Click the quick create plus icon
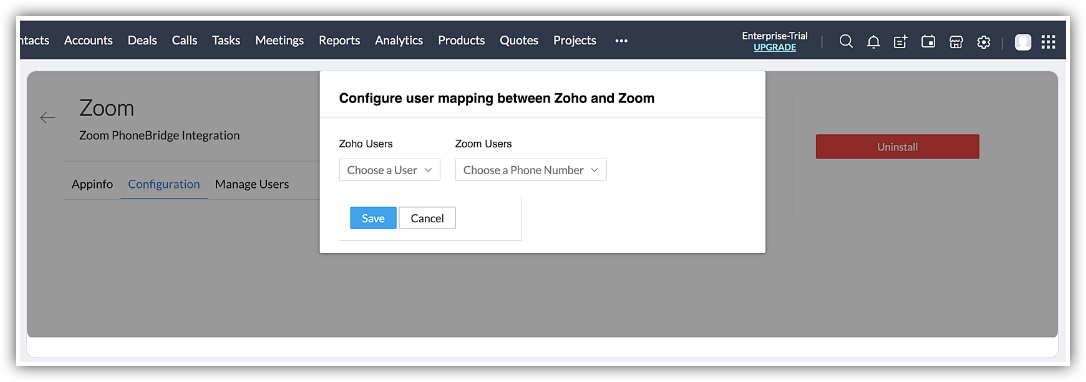1086x382 pixels. (900, 42)
